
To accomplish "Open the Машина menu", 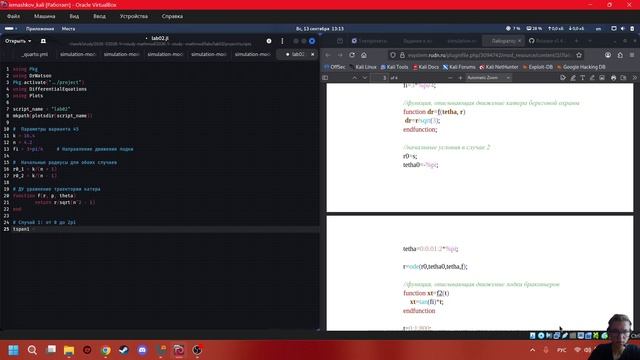I will pos(44,16).
